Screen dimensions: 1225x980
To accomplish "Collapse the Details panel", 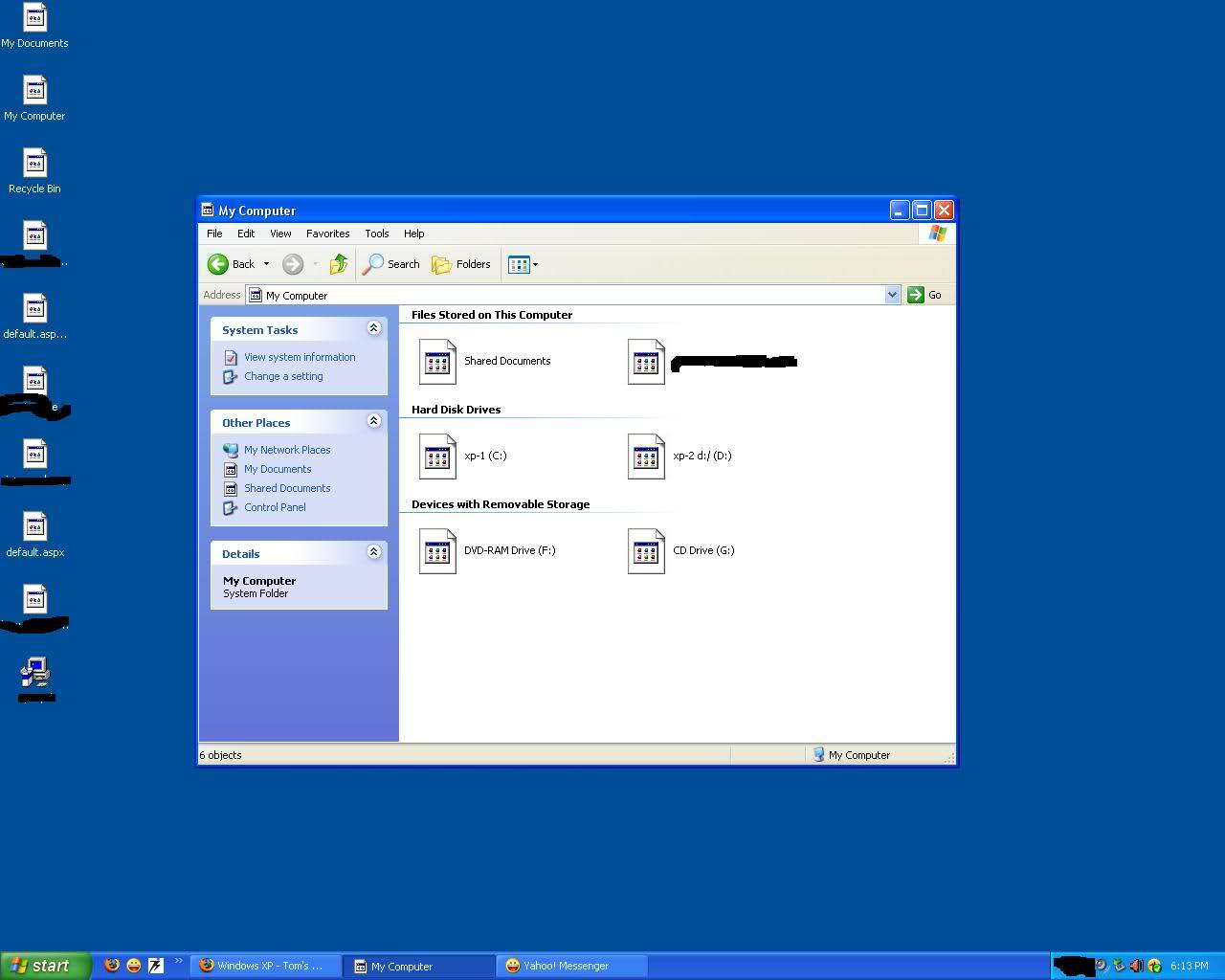I will 374,552.
